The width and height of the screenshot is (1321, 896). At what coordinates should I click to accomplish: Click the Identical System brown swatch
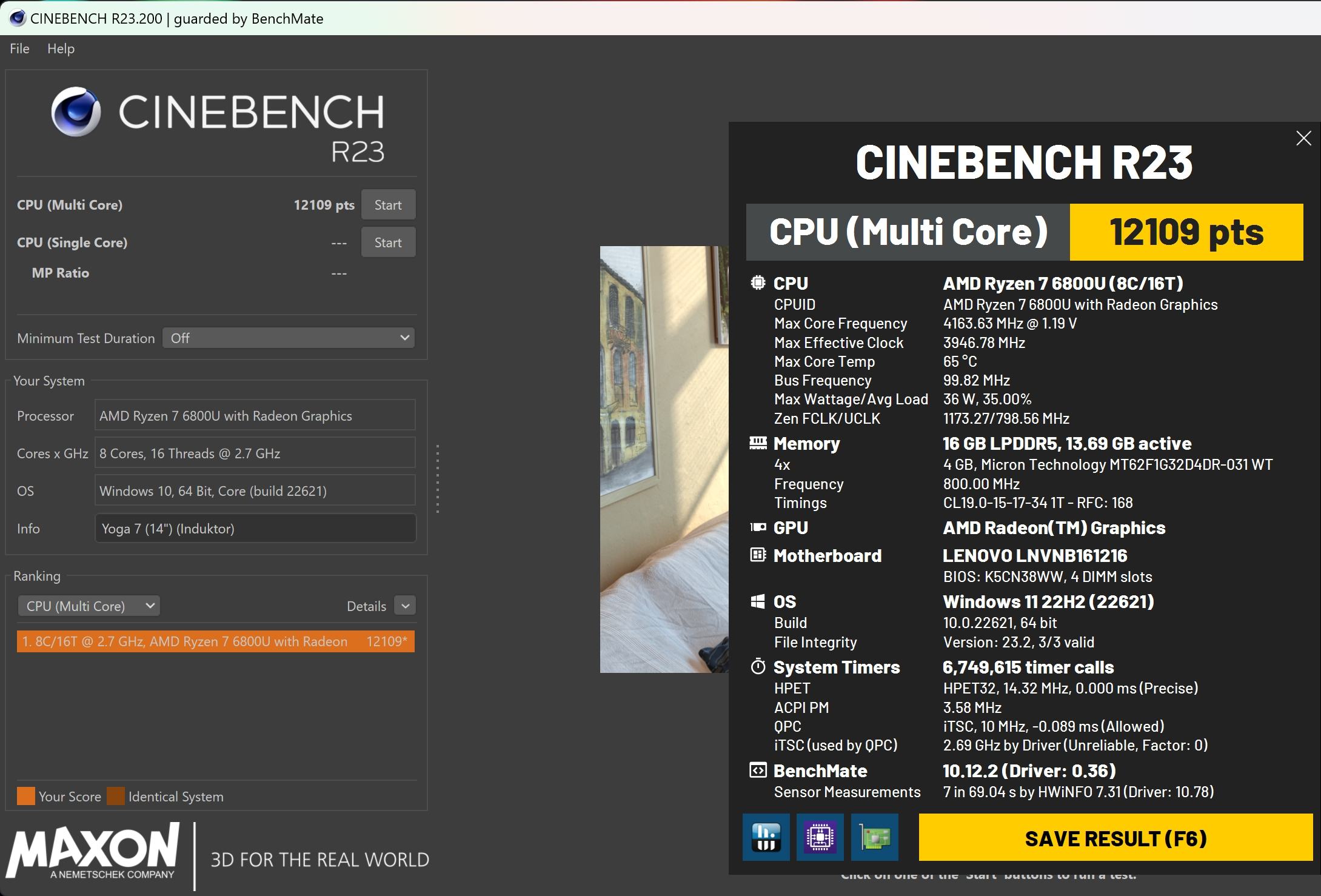116,796
